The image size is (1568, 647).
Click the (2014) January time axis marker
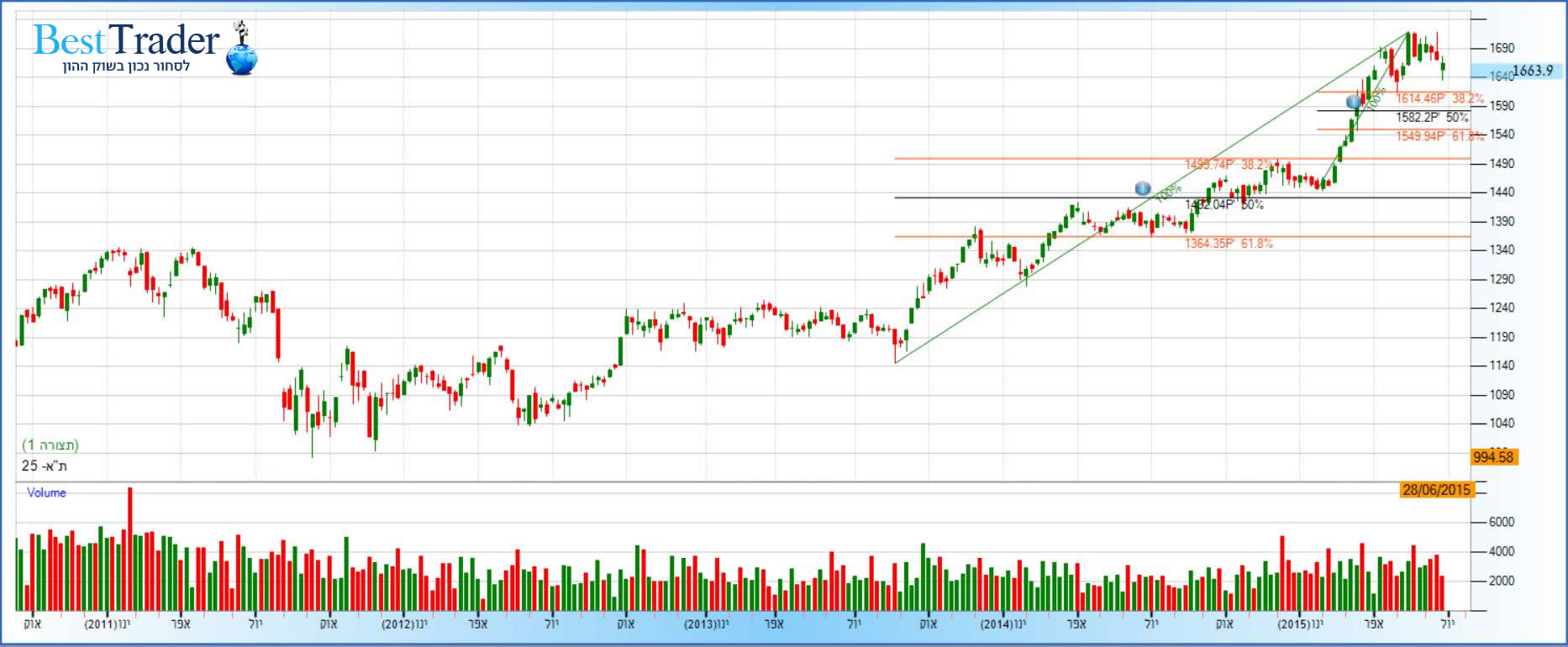pos(1002,624)
